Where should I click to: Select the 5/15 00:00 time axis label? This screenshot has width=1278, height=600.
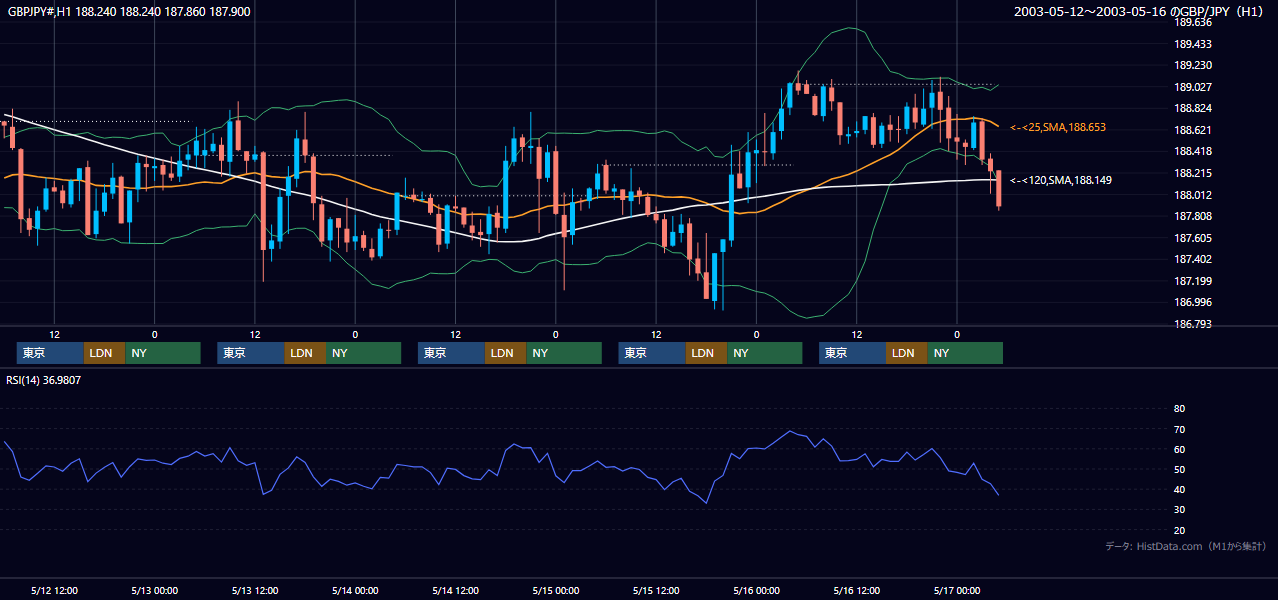tap(555, 590)
